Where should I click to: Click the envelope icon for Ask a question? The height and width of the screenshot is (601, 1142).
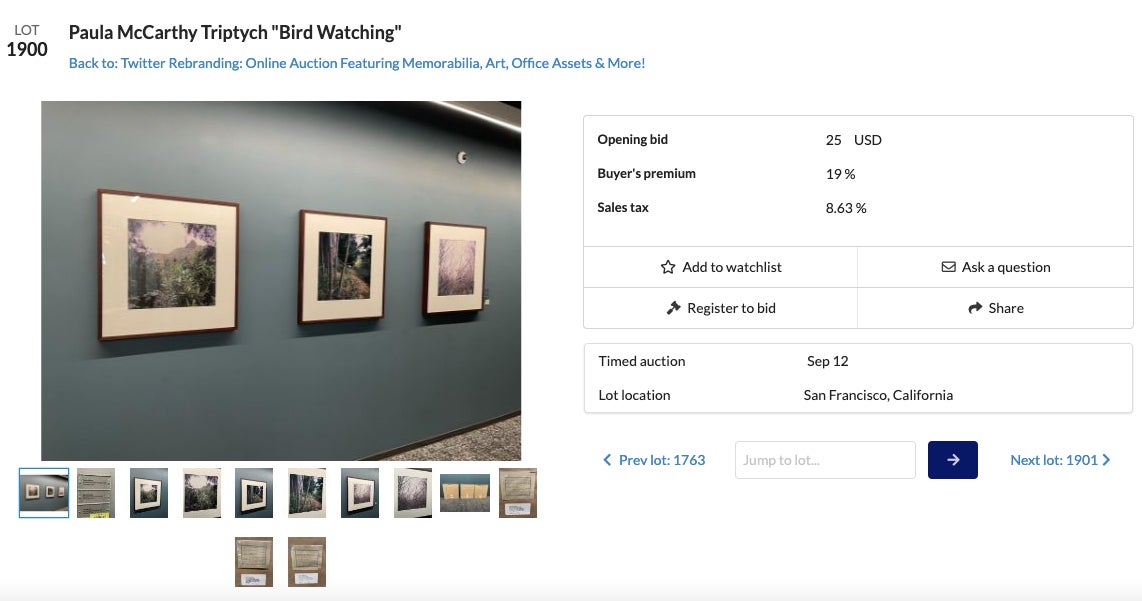948,267
